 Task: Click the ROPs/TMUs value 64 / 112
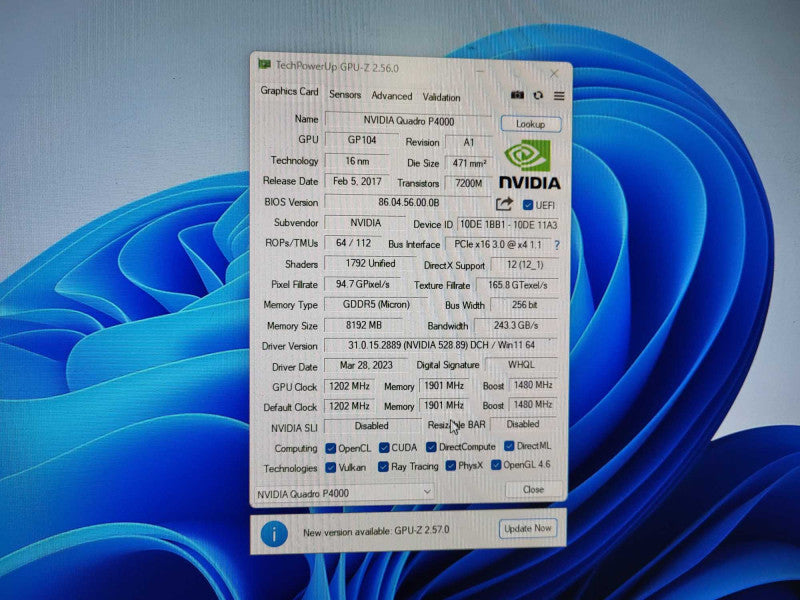coord(354,243)
